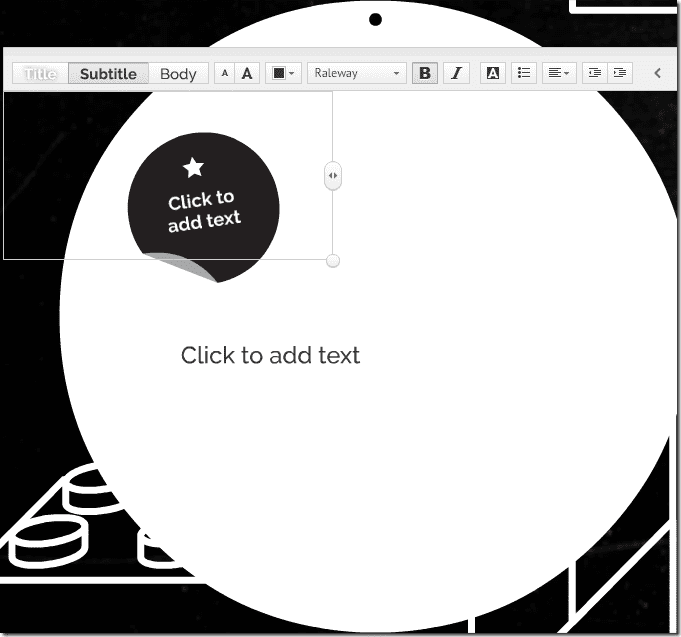This screenshot has height=637, width=681.
Task: Click the star on the dark sticker
Action: pos(193,168)
